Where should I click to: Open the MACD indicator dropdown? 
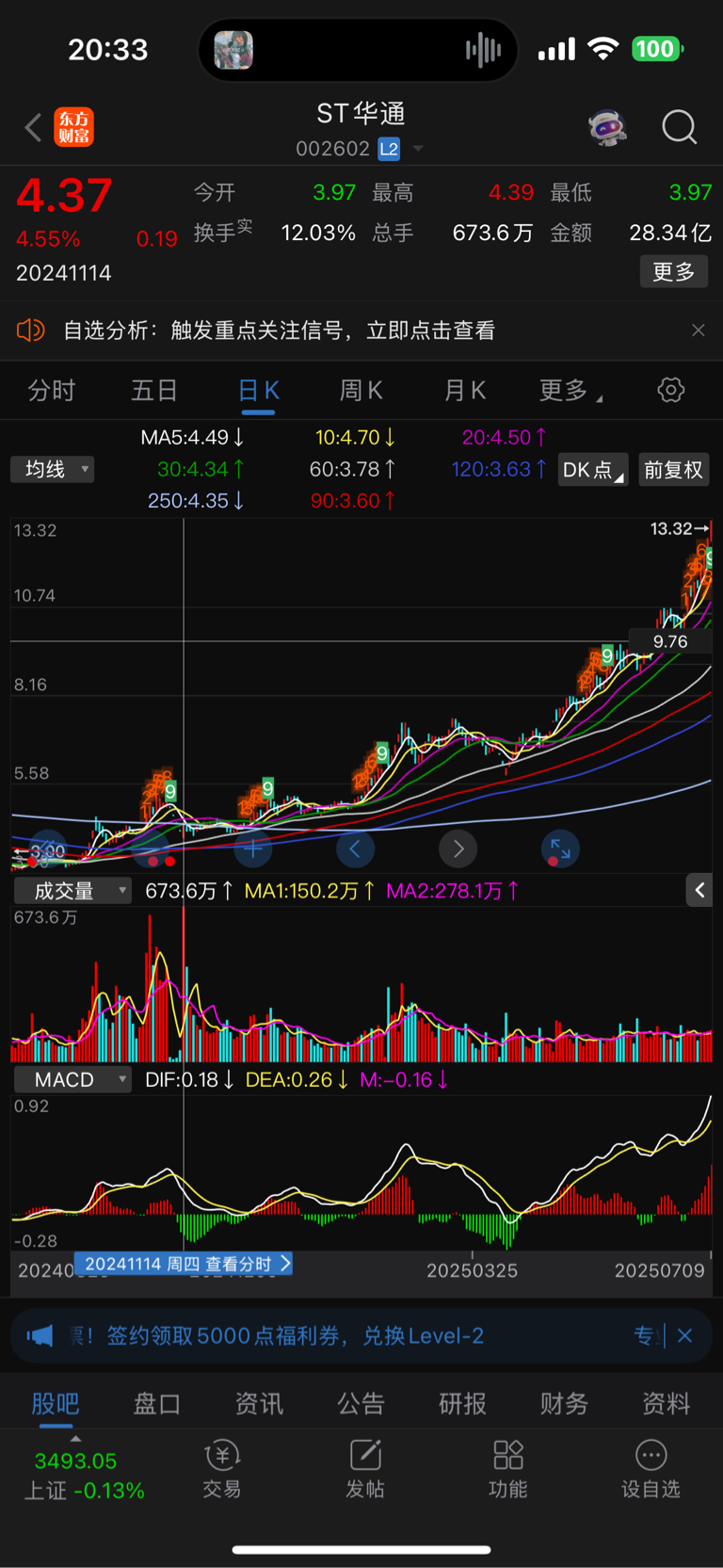72,1079
